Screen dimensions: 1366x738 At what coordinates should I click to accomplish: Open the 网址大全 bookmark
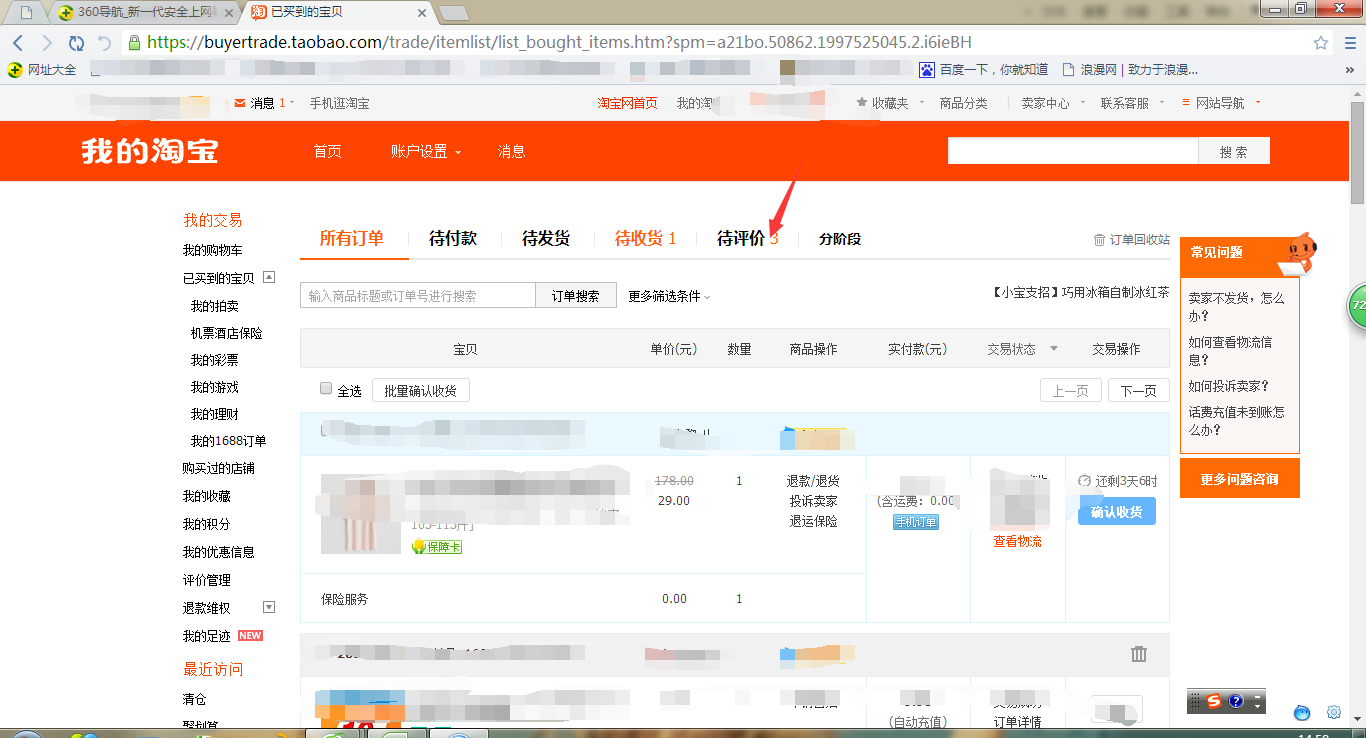click(43, 70)
